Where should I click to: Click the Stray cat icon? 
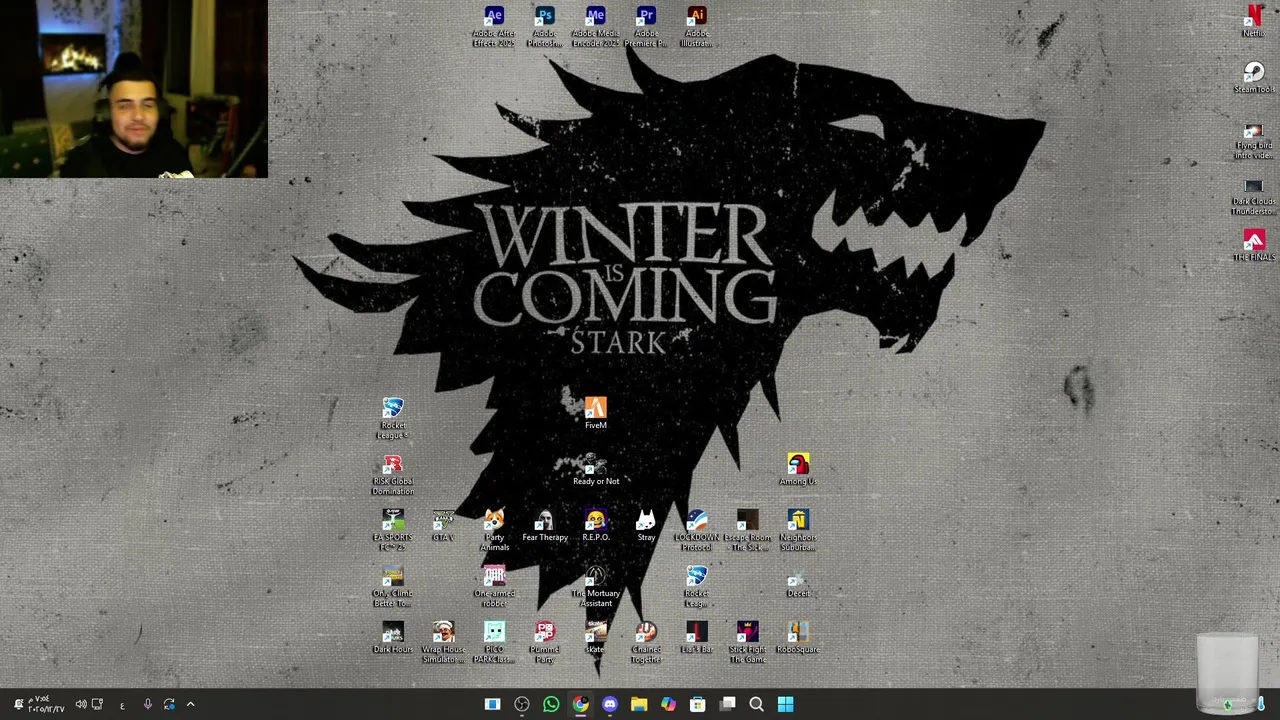tap(646, 525)
